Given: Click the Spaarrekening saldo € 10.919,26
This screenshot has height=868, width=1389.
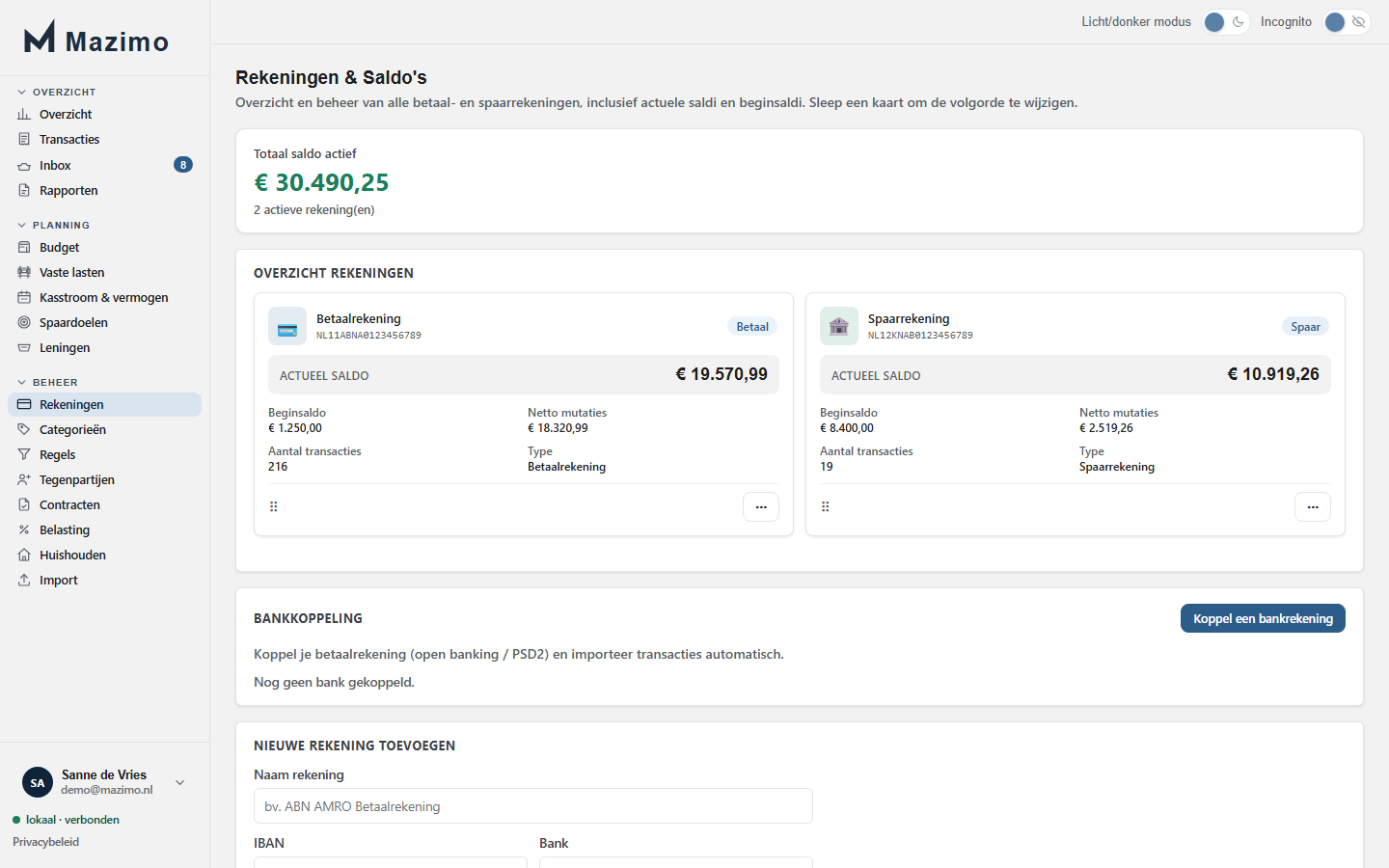Looking at the screenshot, I should tap(1273, 374).
